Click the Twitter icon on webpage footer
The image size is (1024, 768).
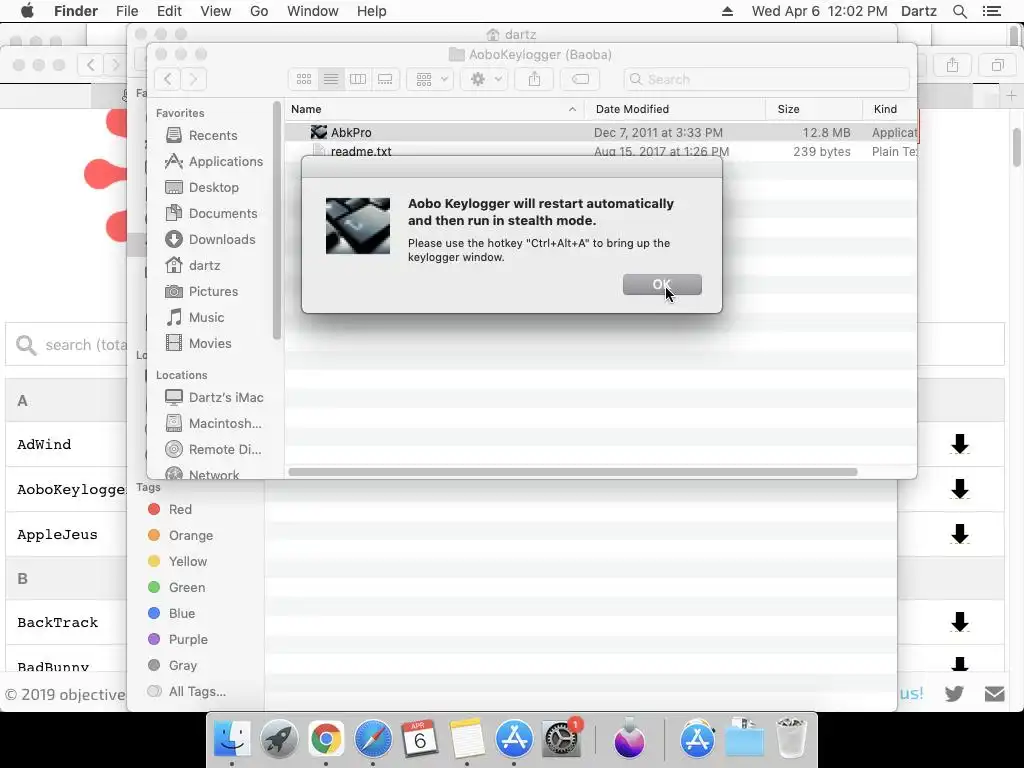954,694
